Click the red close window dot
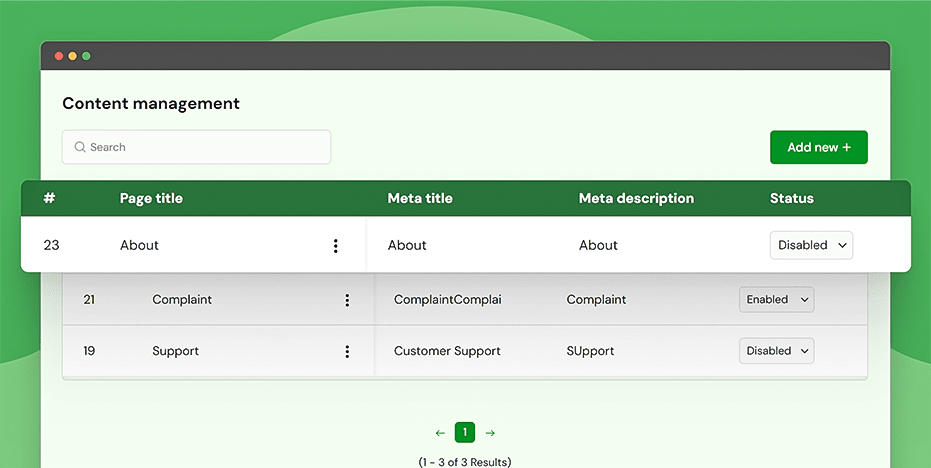The width and height of the screenshot is (931, 468). click(x=59, y=56)
